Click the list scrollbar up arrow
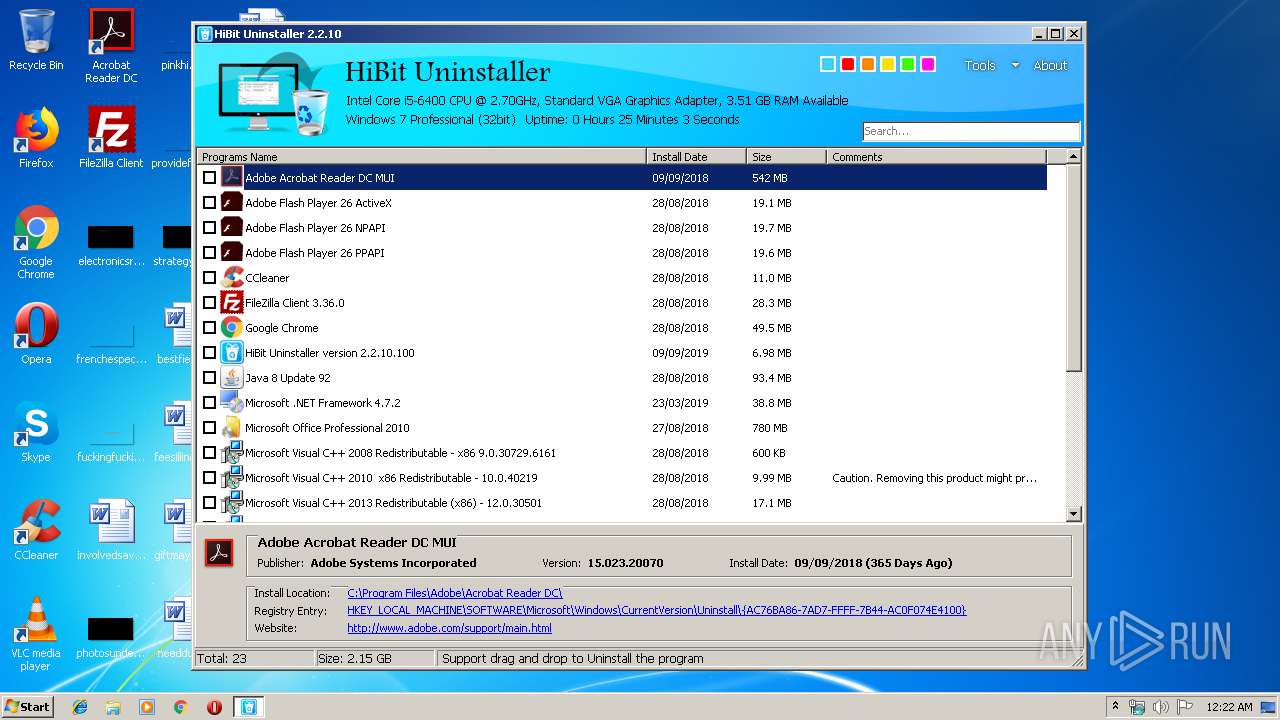The image size is (1280, 720). [1074, 156]
